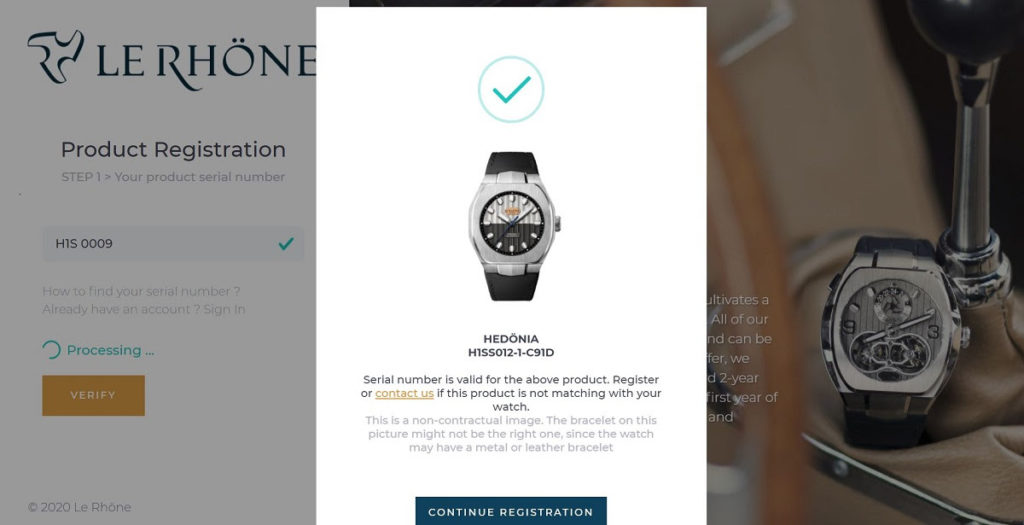Open the contact us link
The height and width of the screenshot is (525, 1024).
[x=404, y=393]
